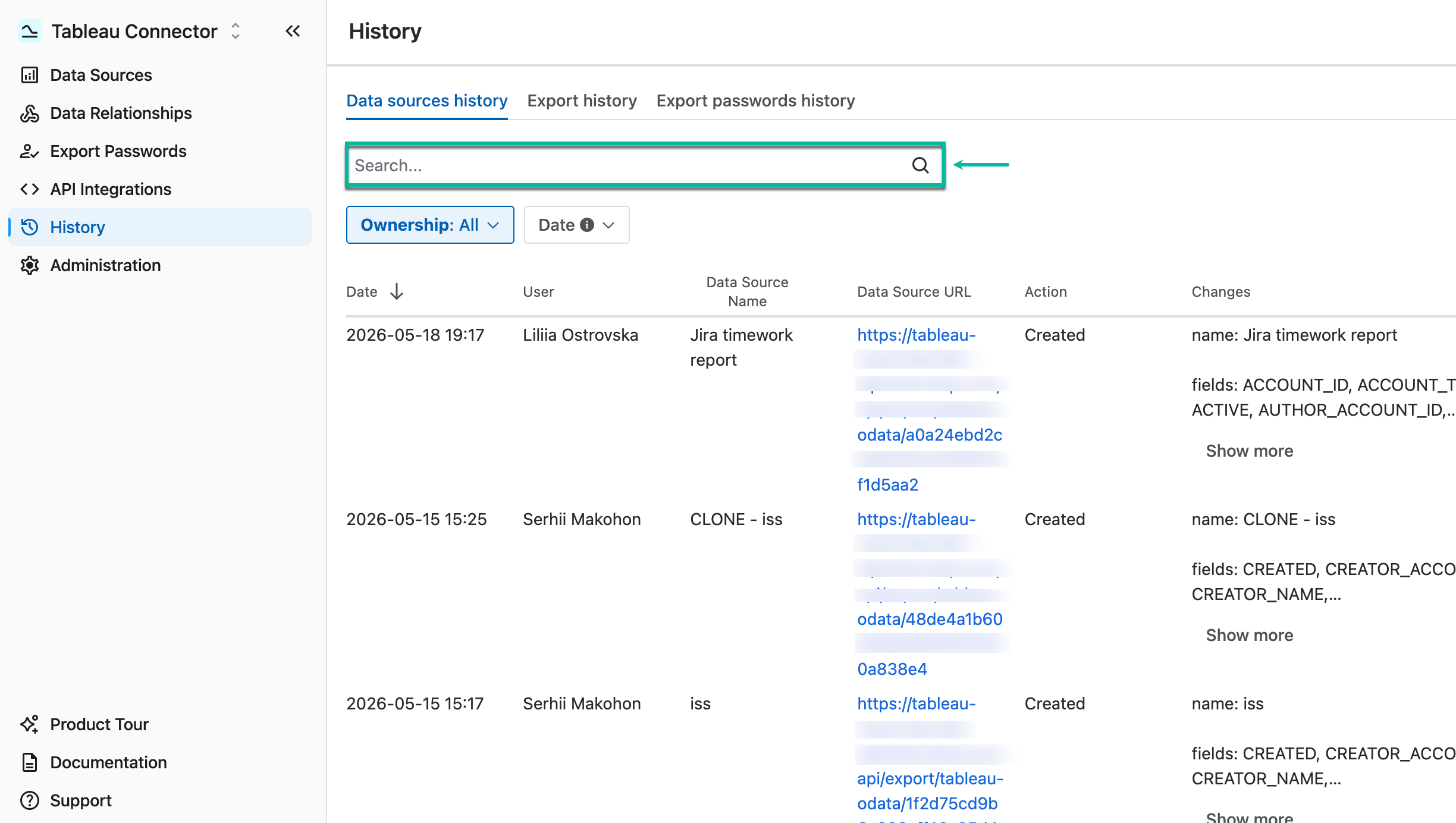Click the User column header
The height and width of the screenshot is (823, 1456).
click(538, 291)
